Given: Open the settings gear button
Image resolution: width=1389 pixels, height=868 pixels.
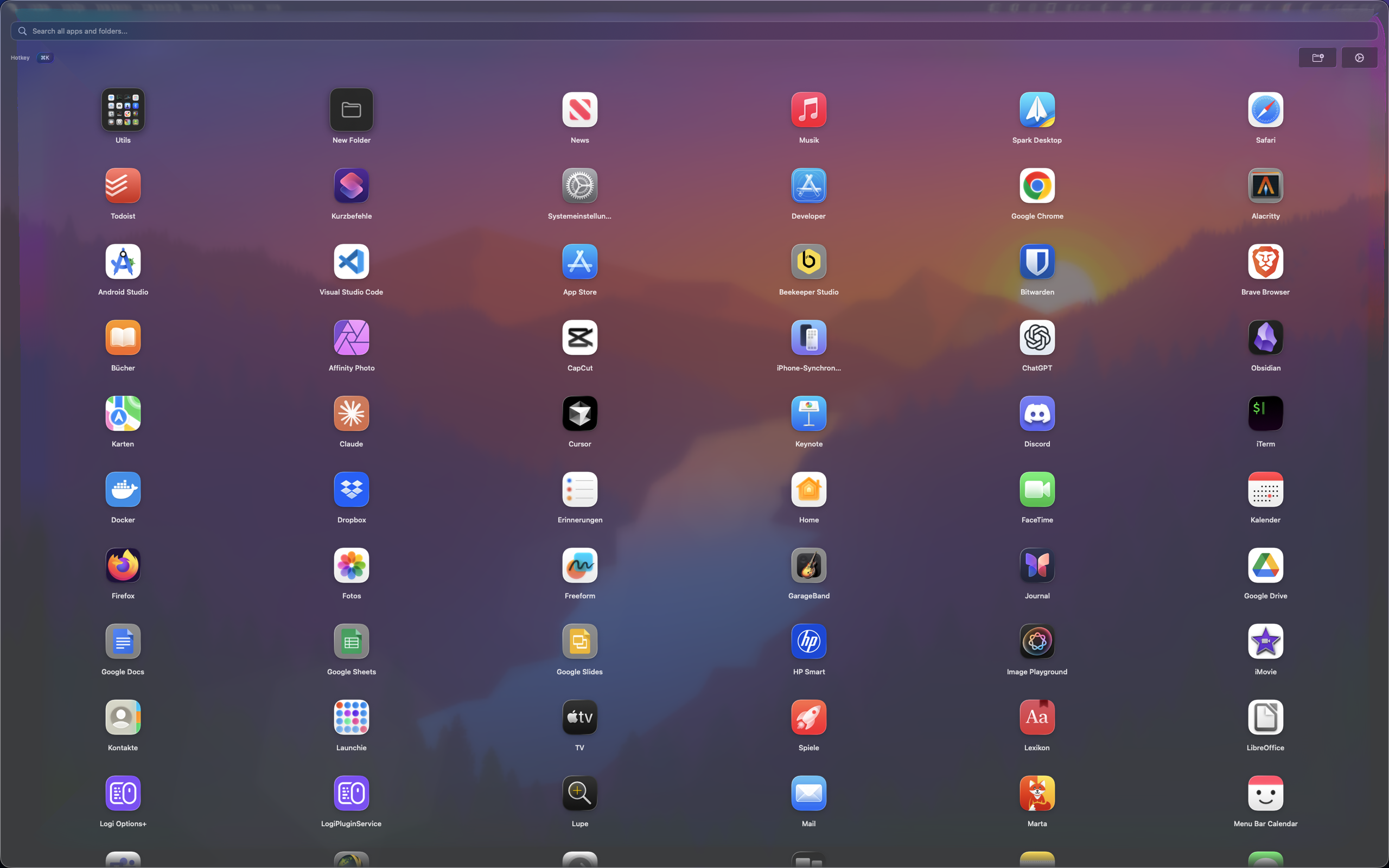Looking at the screenshot, I should (1359, 58).
